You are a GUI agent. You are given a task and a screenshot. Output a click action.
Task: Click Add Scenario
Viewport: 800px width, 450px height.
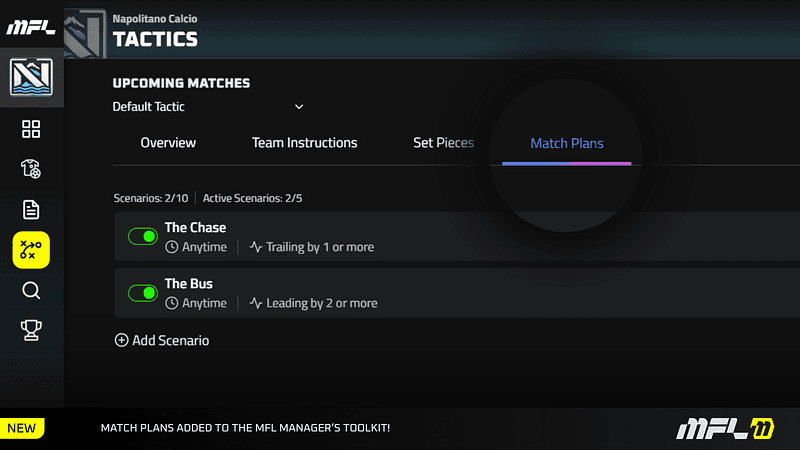[162, 340]
